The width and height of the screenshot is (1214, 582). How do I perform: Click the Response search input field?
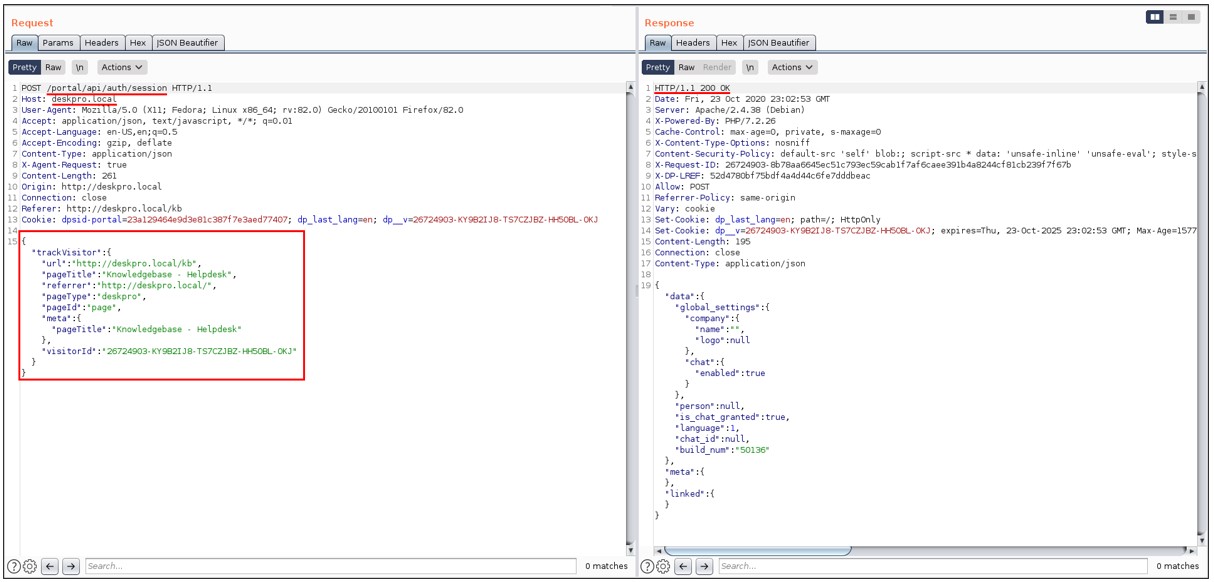932,566
